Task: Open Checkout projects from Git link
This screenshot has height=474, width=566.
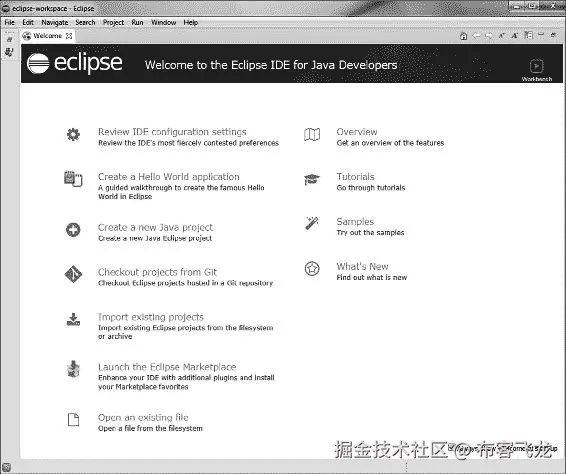Action: click(x=157, y=272)
